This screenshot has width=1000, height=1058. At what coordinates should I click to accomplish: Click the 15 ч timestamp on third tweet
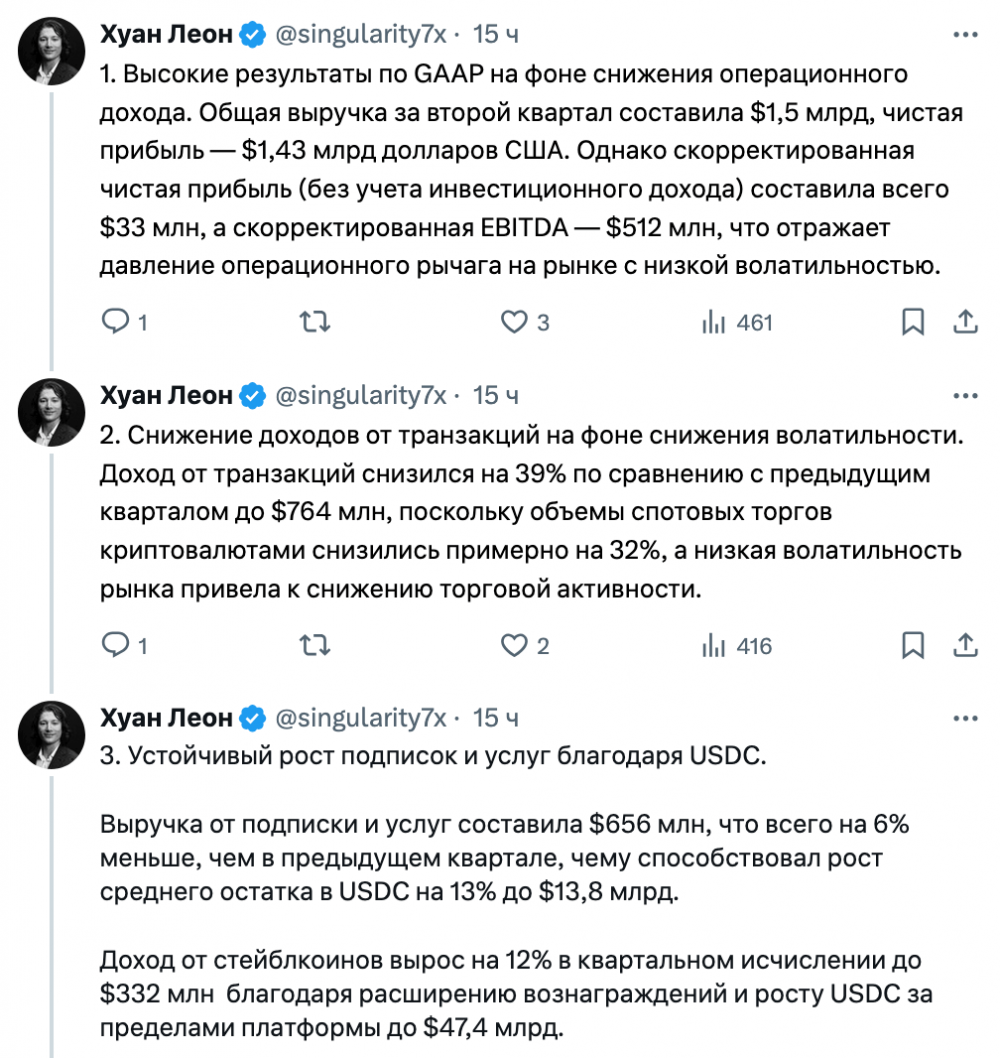click(x=495, y=718)
